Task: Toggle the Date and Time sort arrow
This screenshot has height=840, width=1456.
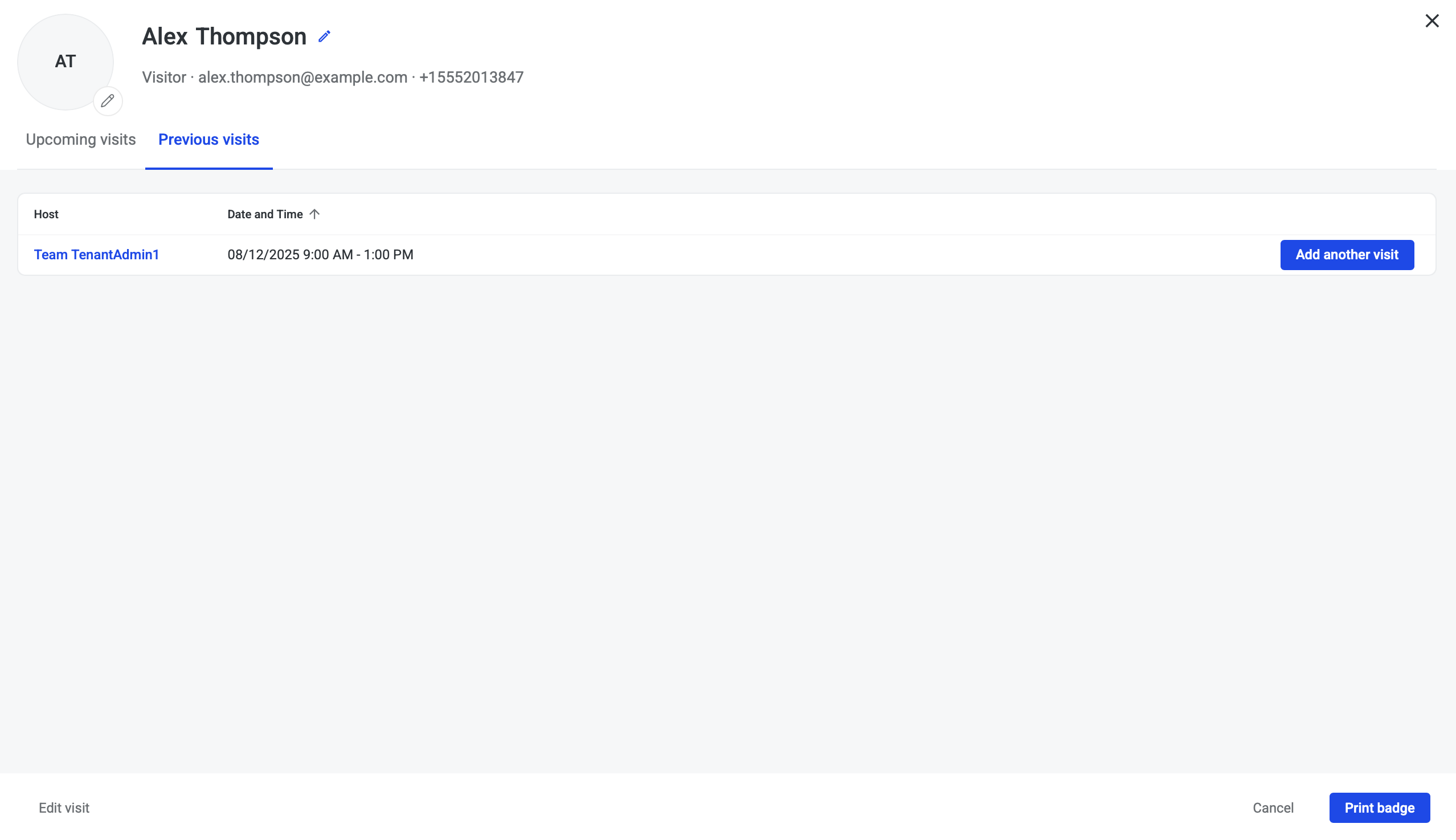Action: [314, 214]
